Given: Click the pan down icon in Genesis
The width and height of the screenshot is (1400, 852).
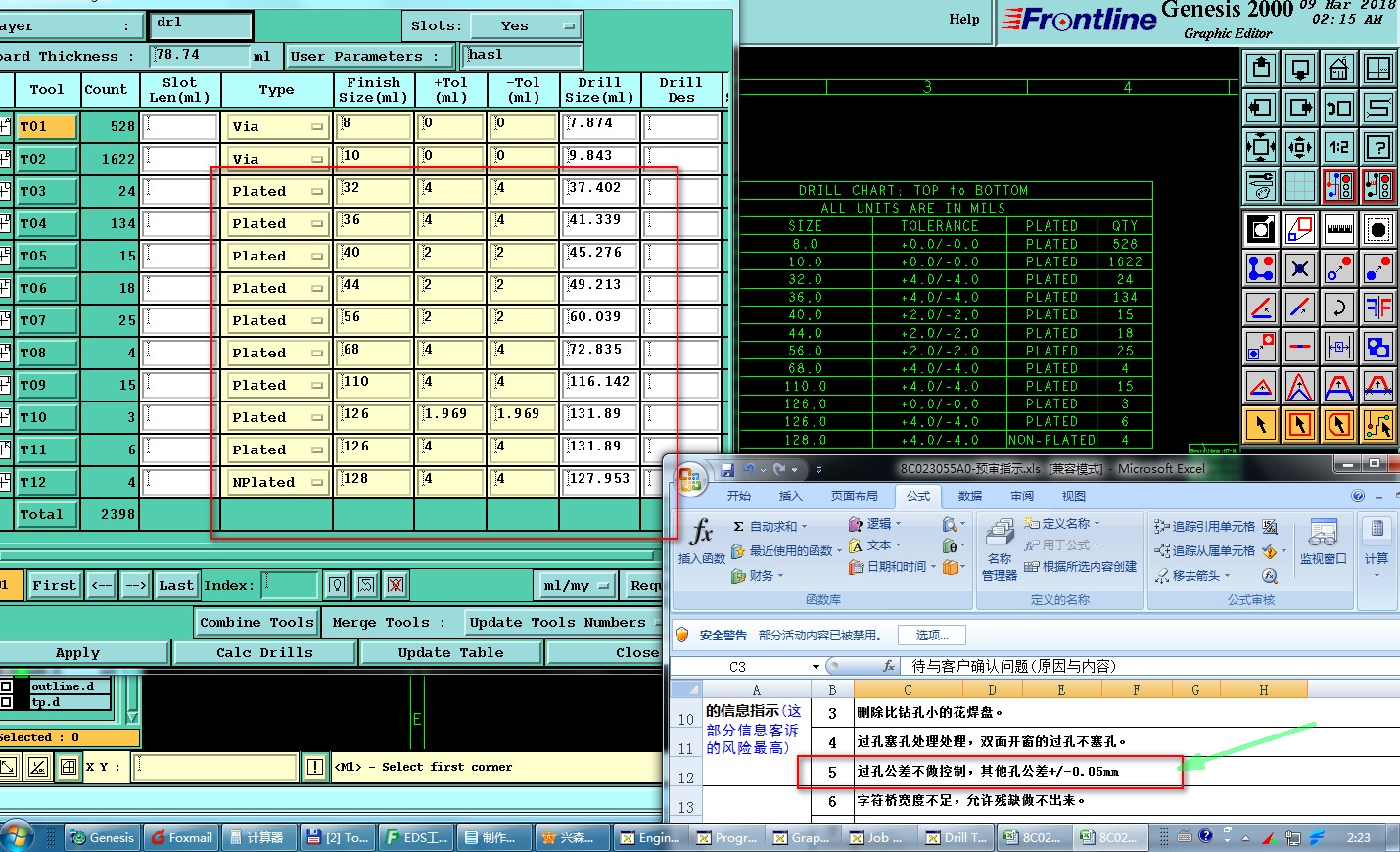Looking at the screenshot, I should [1300, 69].
